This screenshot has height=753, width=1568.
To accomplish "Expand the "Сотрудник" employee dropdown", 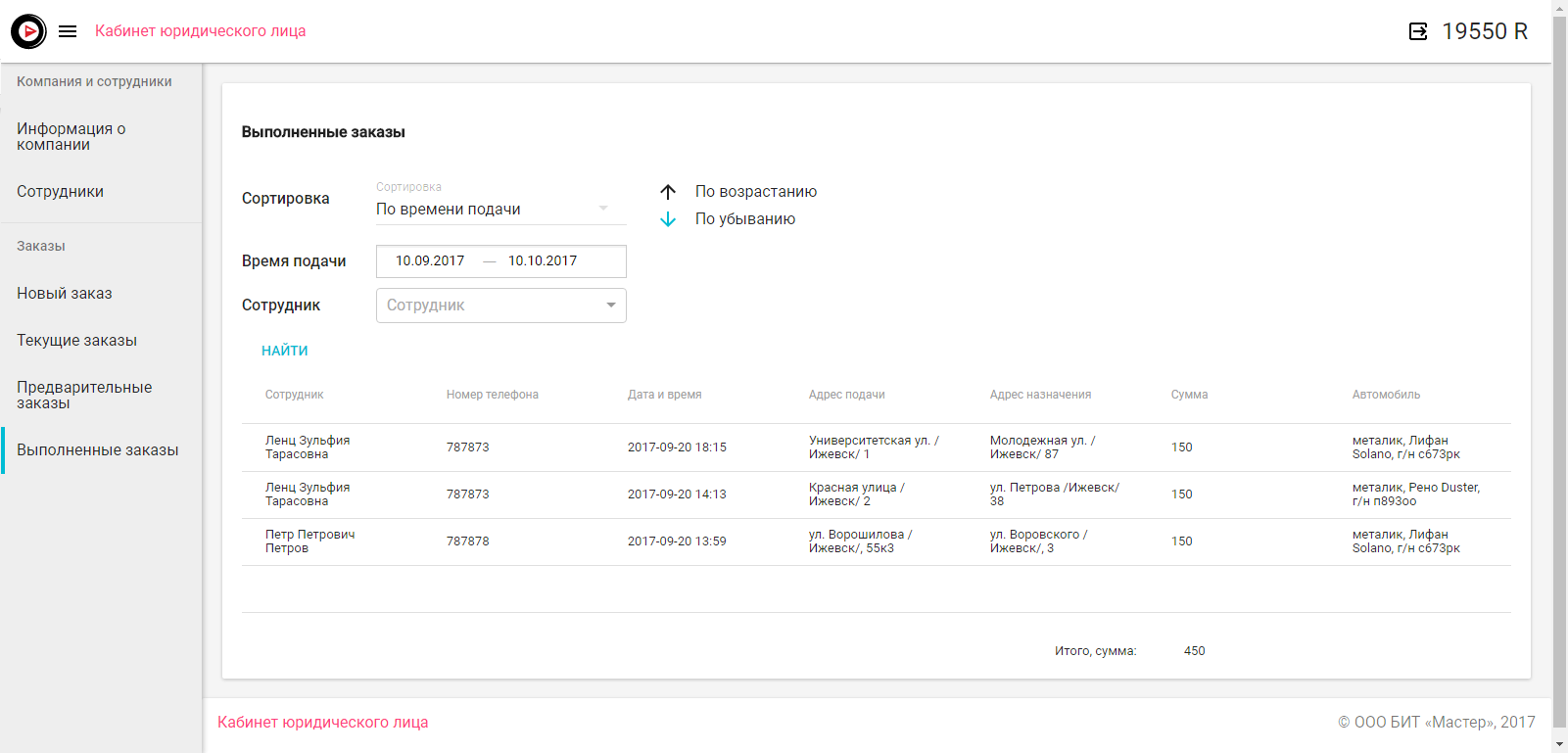I will coord(500,306).
